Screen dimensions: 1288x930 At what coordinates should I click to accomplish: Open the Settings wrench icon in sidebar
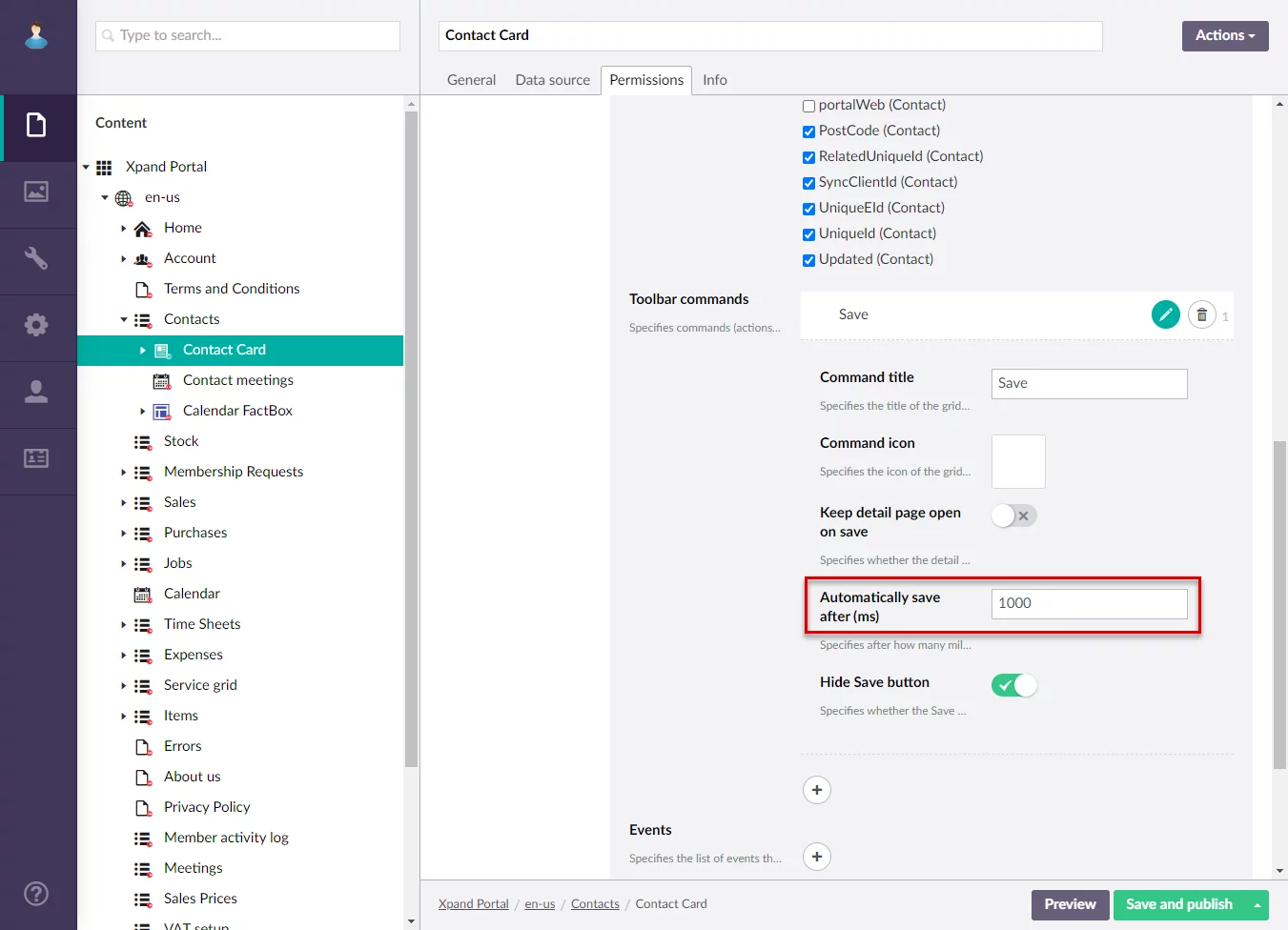click(x=36, y=258)
